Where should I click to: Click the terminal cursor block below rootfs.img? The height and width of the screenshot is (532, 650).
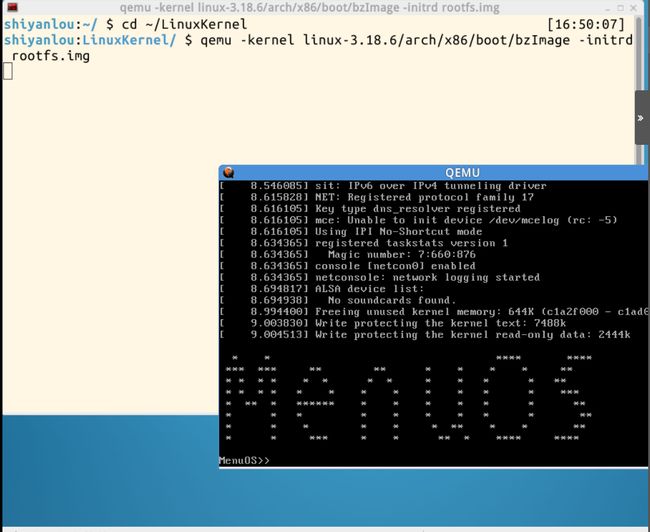tap(8, 71)
